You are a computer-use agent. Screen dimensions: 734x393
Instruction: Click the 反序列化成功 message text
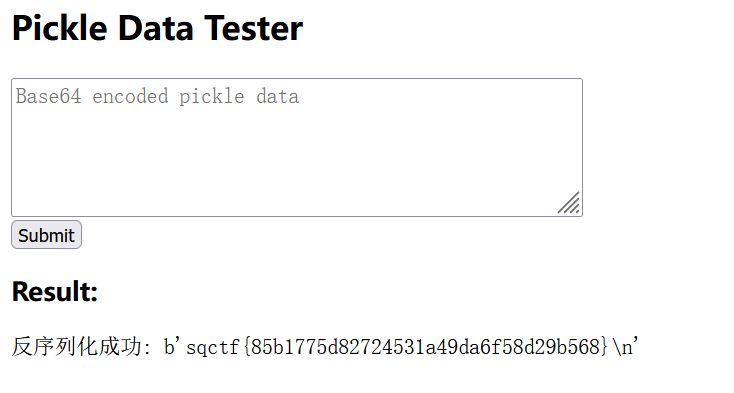77,347
